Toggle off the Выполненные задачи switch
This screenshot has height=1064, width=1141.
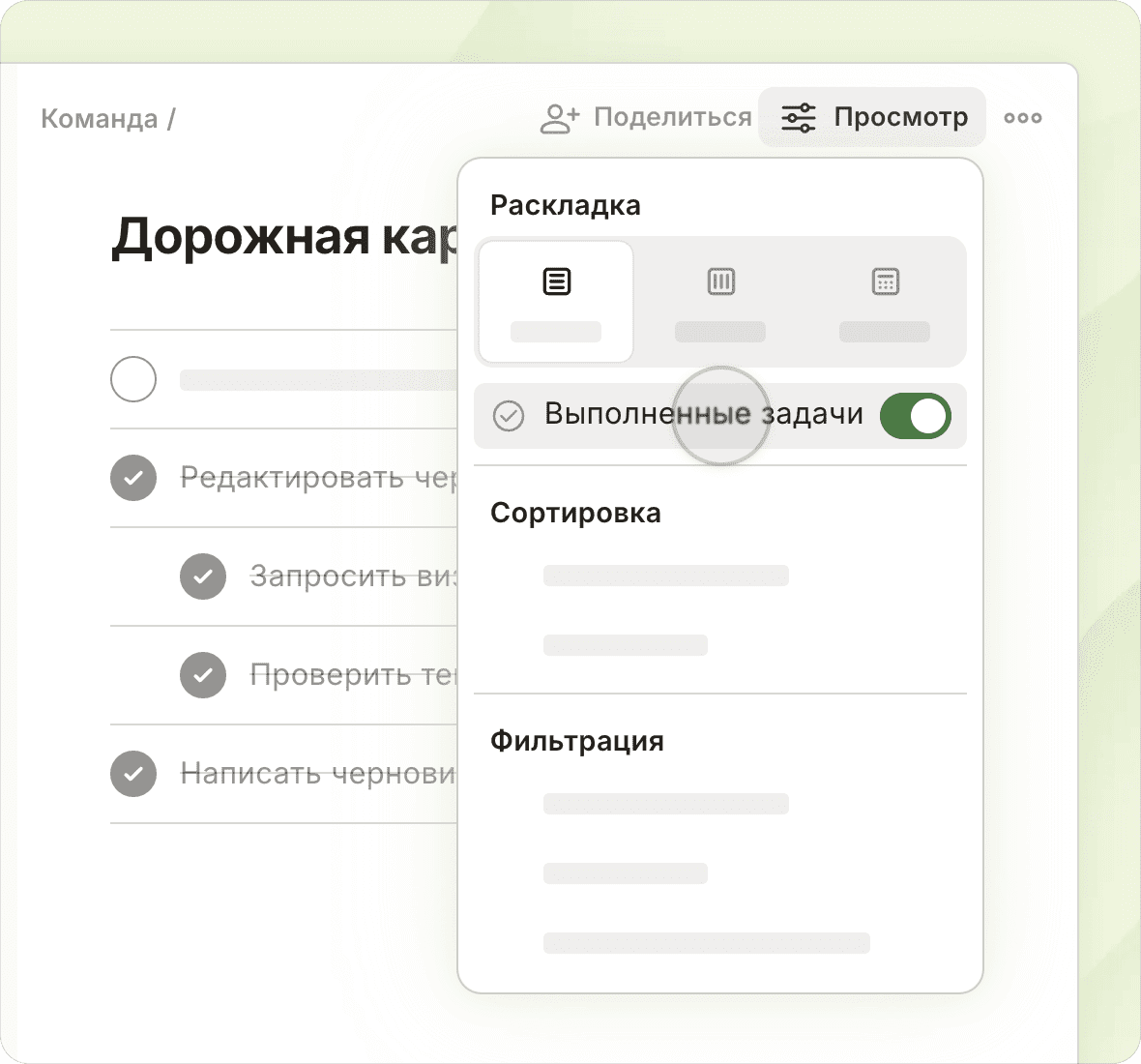click(915, 416)
